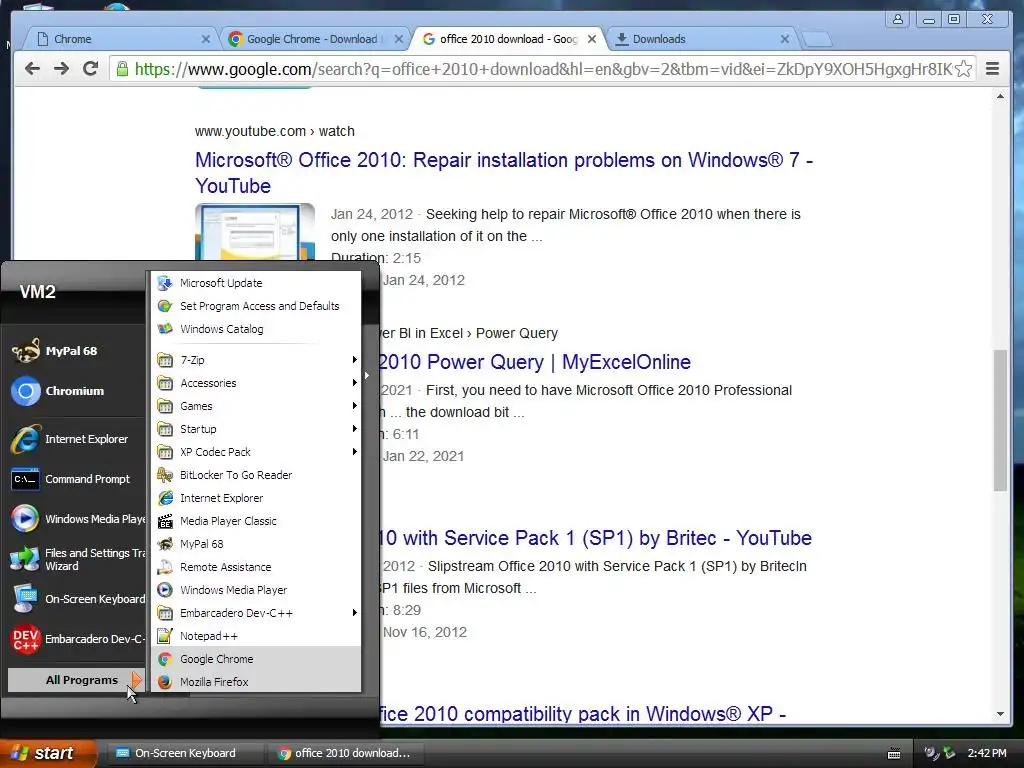
Task: Open Command Prompt from Start menu
Action: pos(76,479)
